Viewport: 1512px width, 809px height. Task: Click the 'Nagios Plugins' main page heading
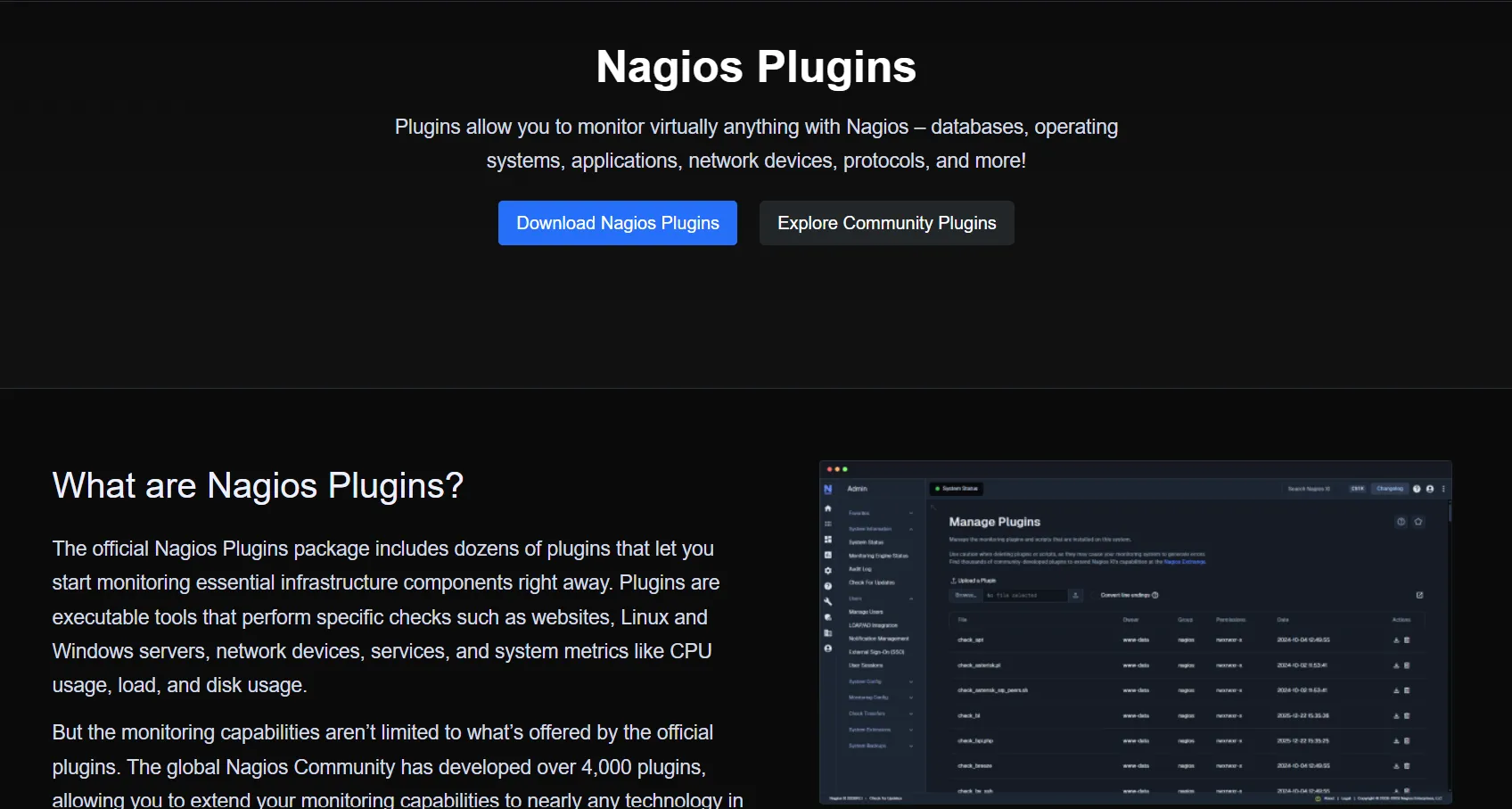tap(756, 67)
